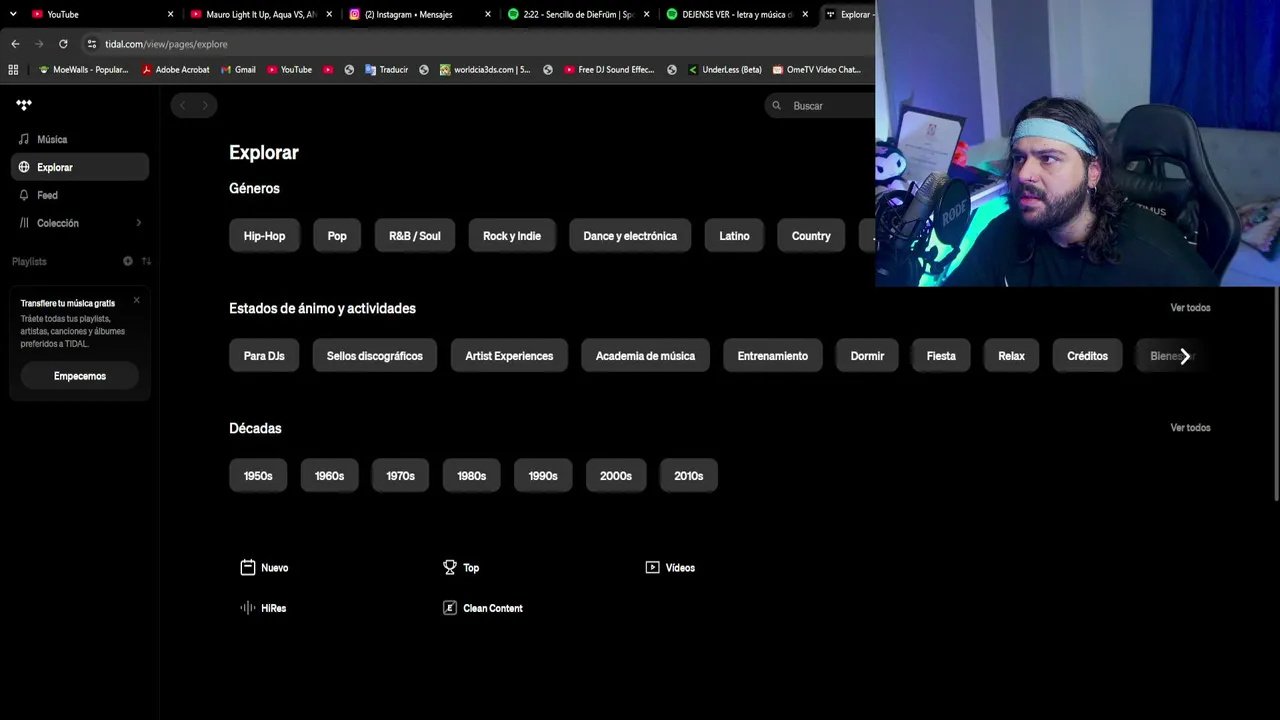Open the Para DJs category
Screen dimensions: 1280x720
pyautogui.click(x=264, y=356)
